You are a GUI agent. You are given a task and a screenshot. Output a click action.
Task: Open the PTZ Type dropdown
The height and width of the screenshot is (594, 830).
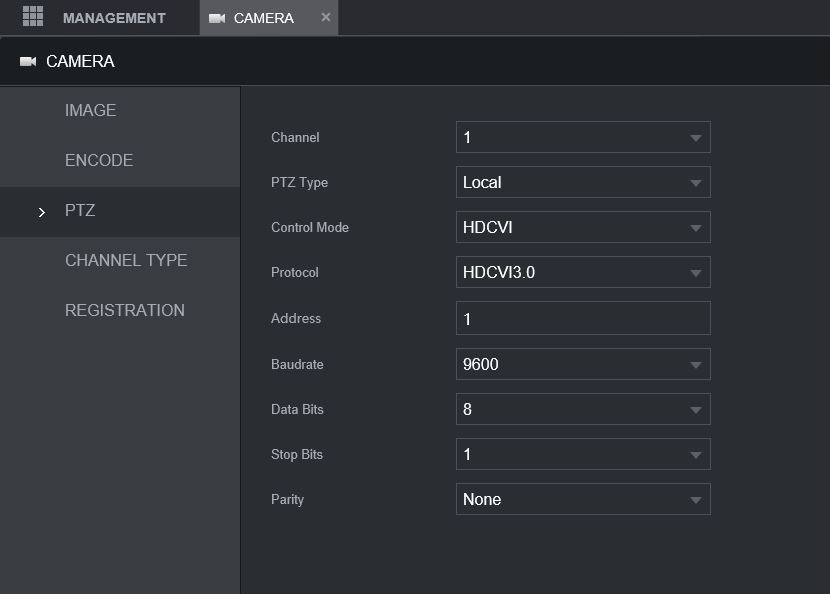(x=583, y=183)
